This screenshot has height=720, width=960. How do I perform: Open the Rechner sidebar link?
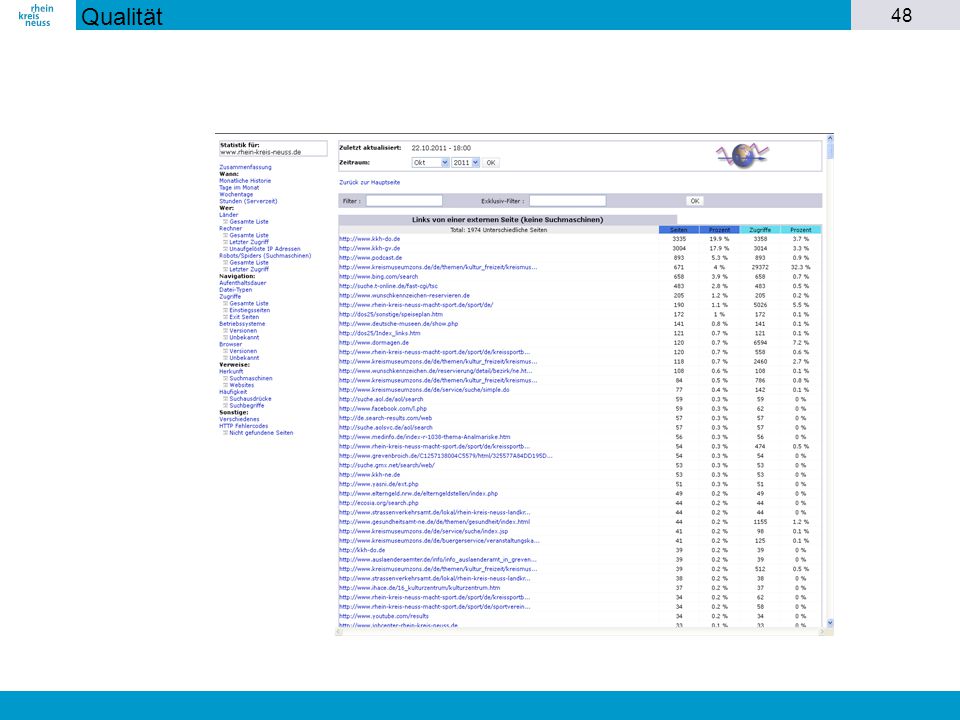pos(230,228)
